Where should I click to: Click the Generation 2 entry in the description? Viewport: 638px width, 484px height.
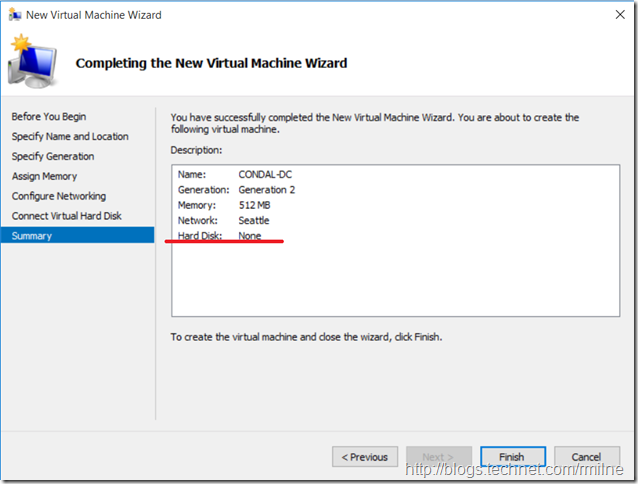(266, 189)
